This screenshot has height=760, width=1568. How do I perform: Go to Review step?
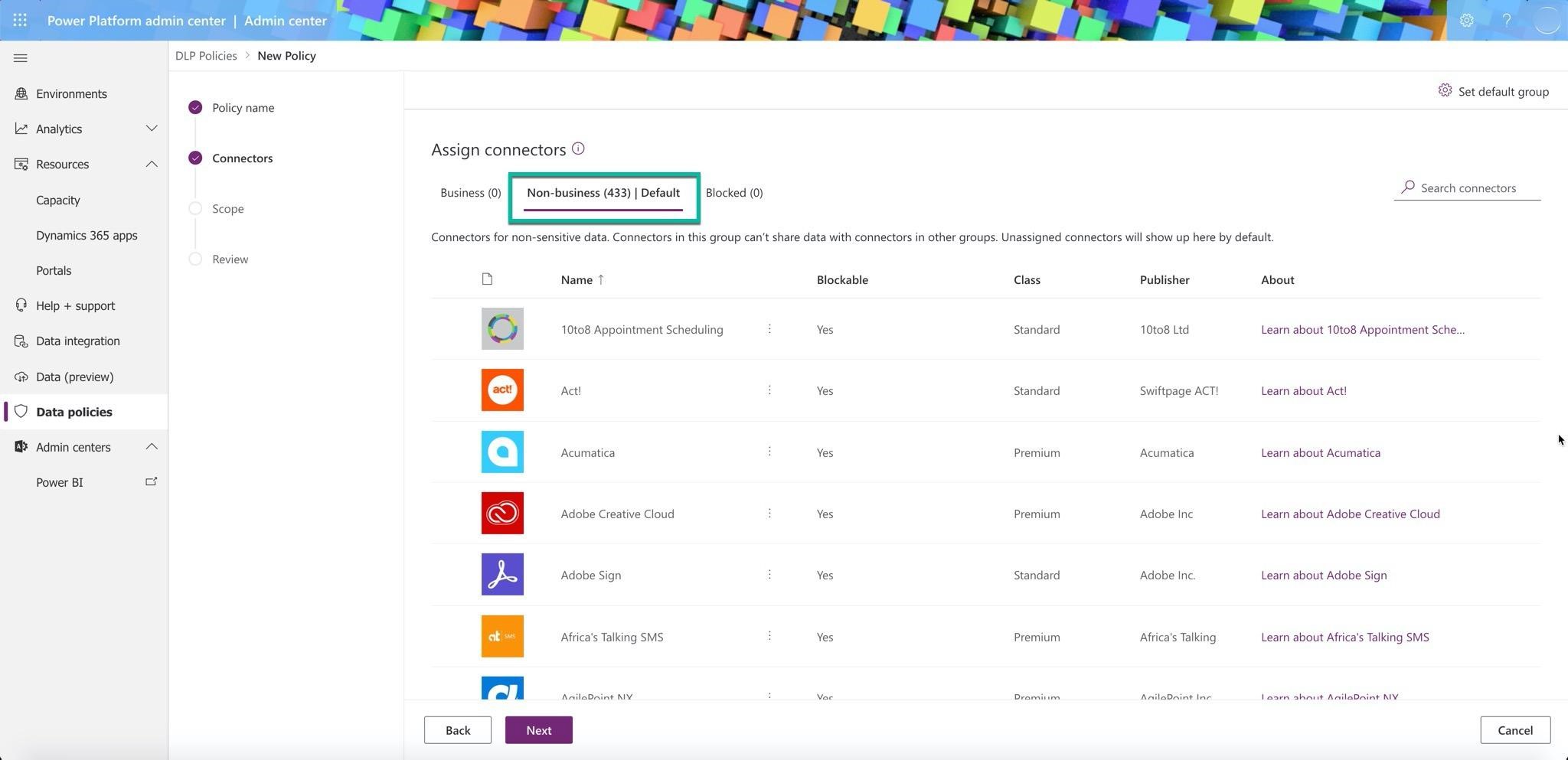coord(218,259)
